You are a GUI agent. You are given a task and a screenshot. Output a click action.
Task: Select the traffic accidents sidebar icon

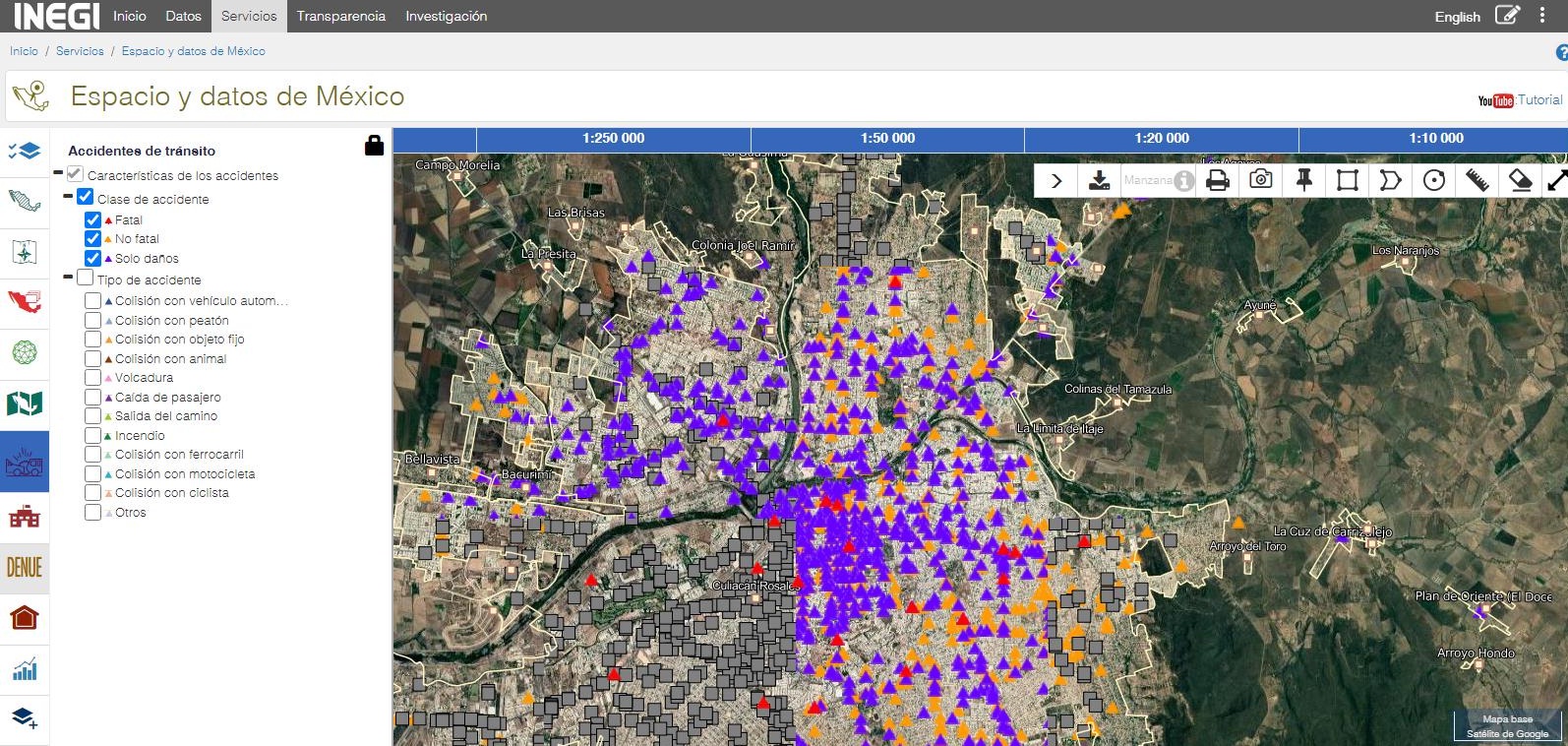(x=25, y=462)
